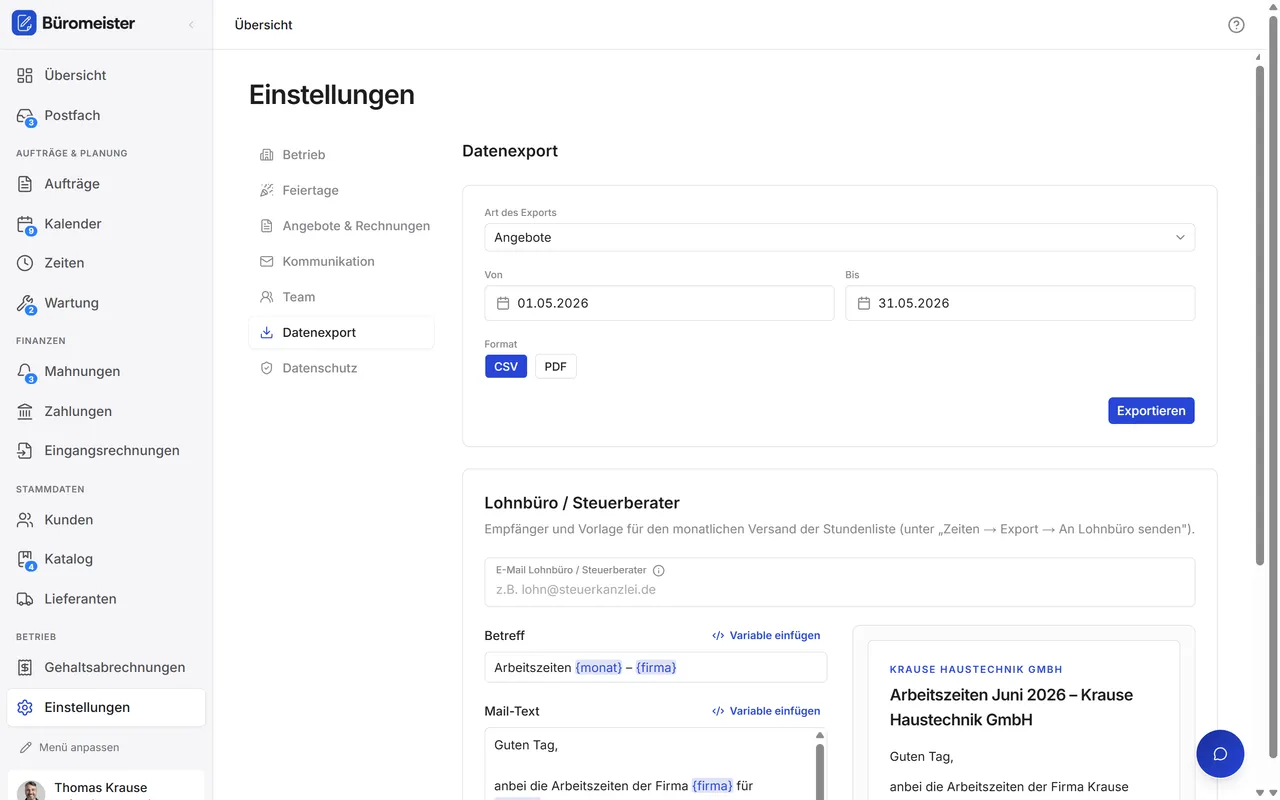Screen dimensions: 1280x800
Task: Click the Eingangsrechnungen icon
Action: pyautogui.click(x=25, y=451)
